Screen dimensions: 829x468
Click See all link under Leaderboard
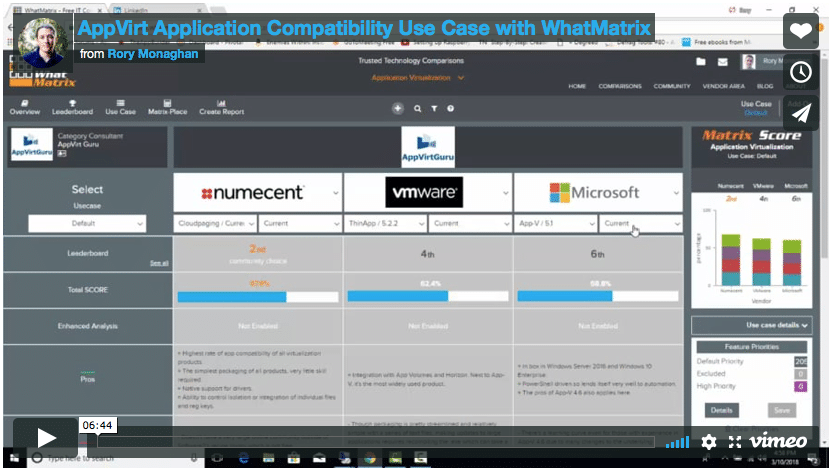159,263
